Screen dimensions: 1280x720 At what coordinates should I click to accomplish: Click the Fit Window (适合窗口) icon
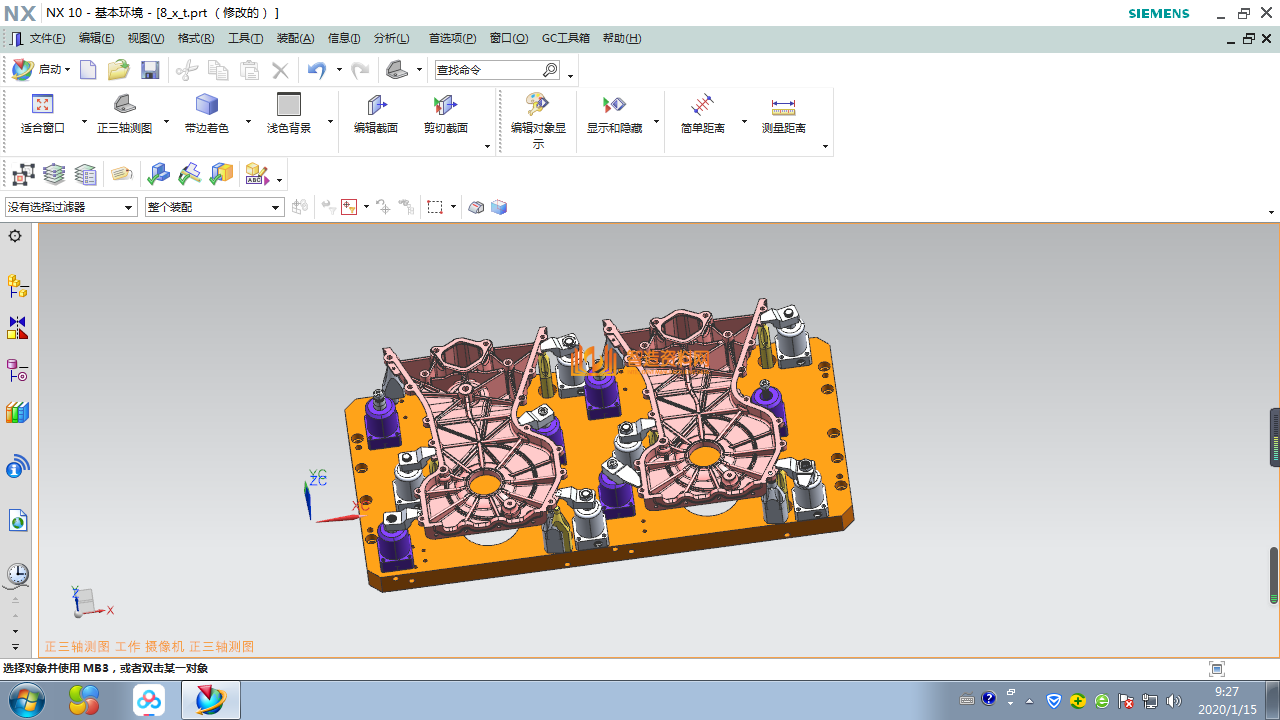pos(42,105)
